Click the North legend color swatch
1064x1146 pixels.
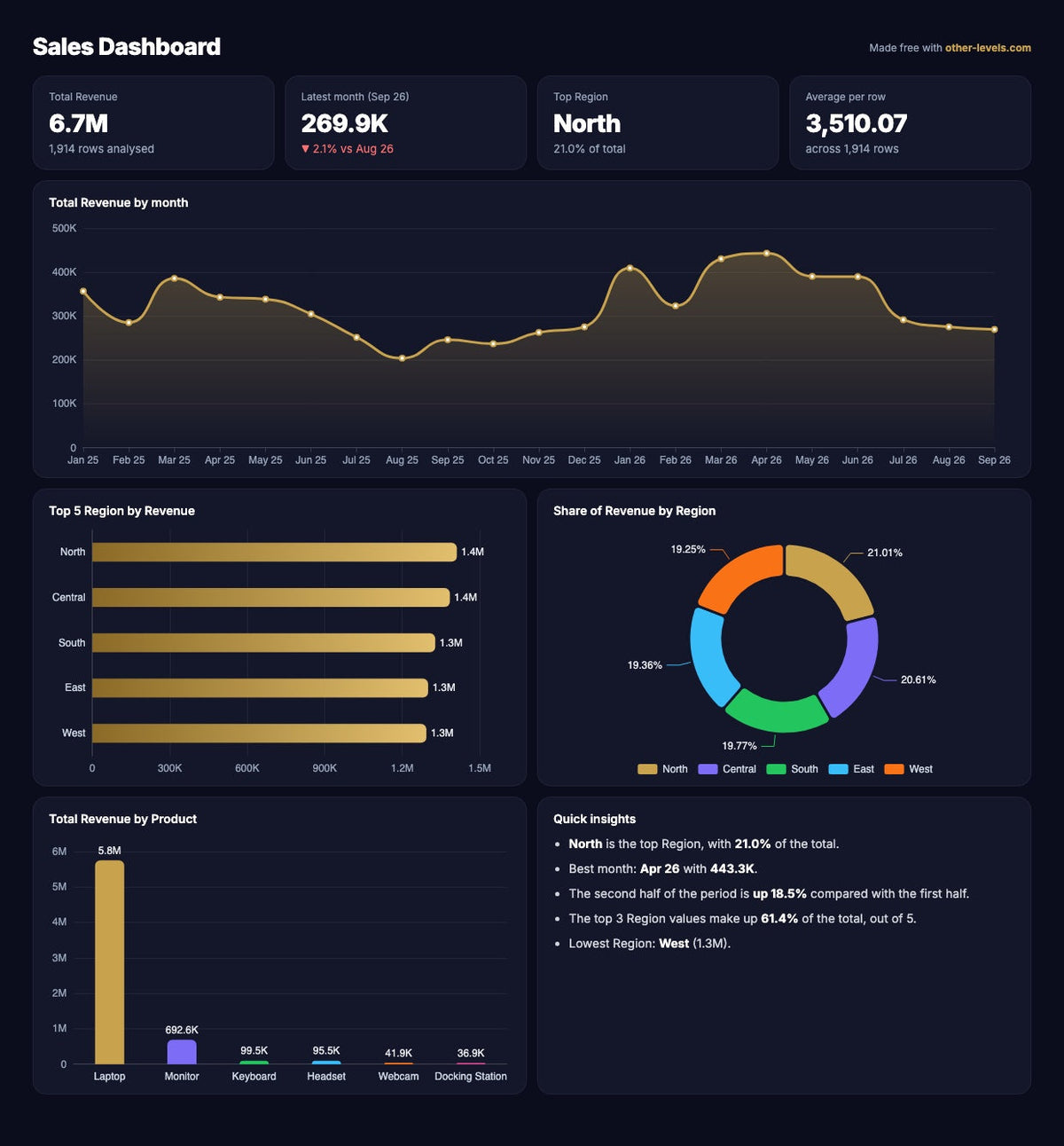[x=647, y=769]
